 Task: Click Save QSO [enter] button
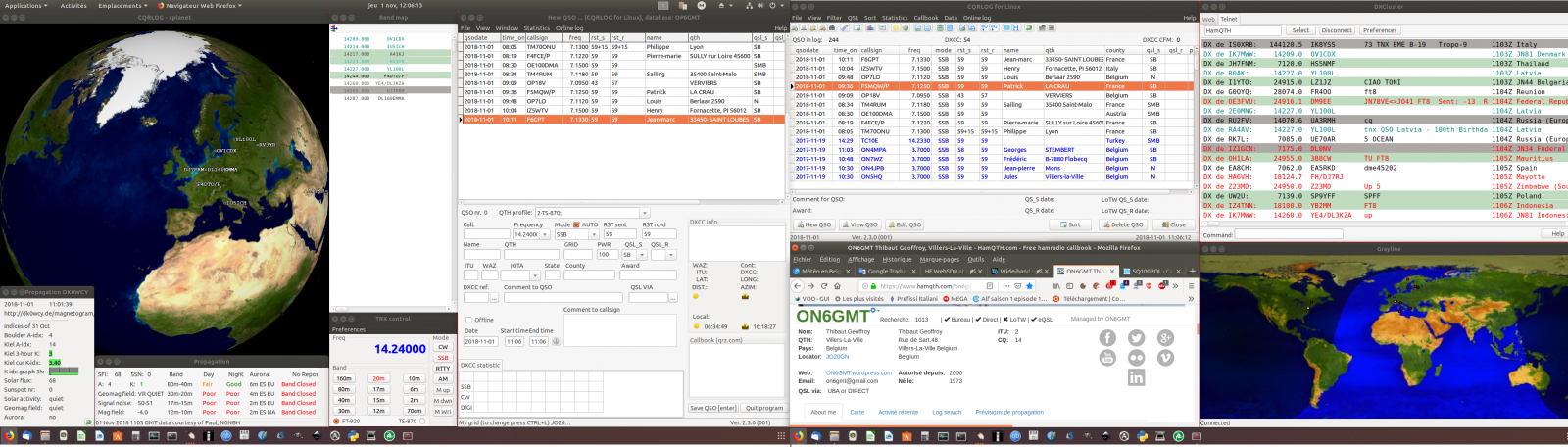712,408
